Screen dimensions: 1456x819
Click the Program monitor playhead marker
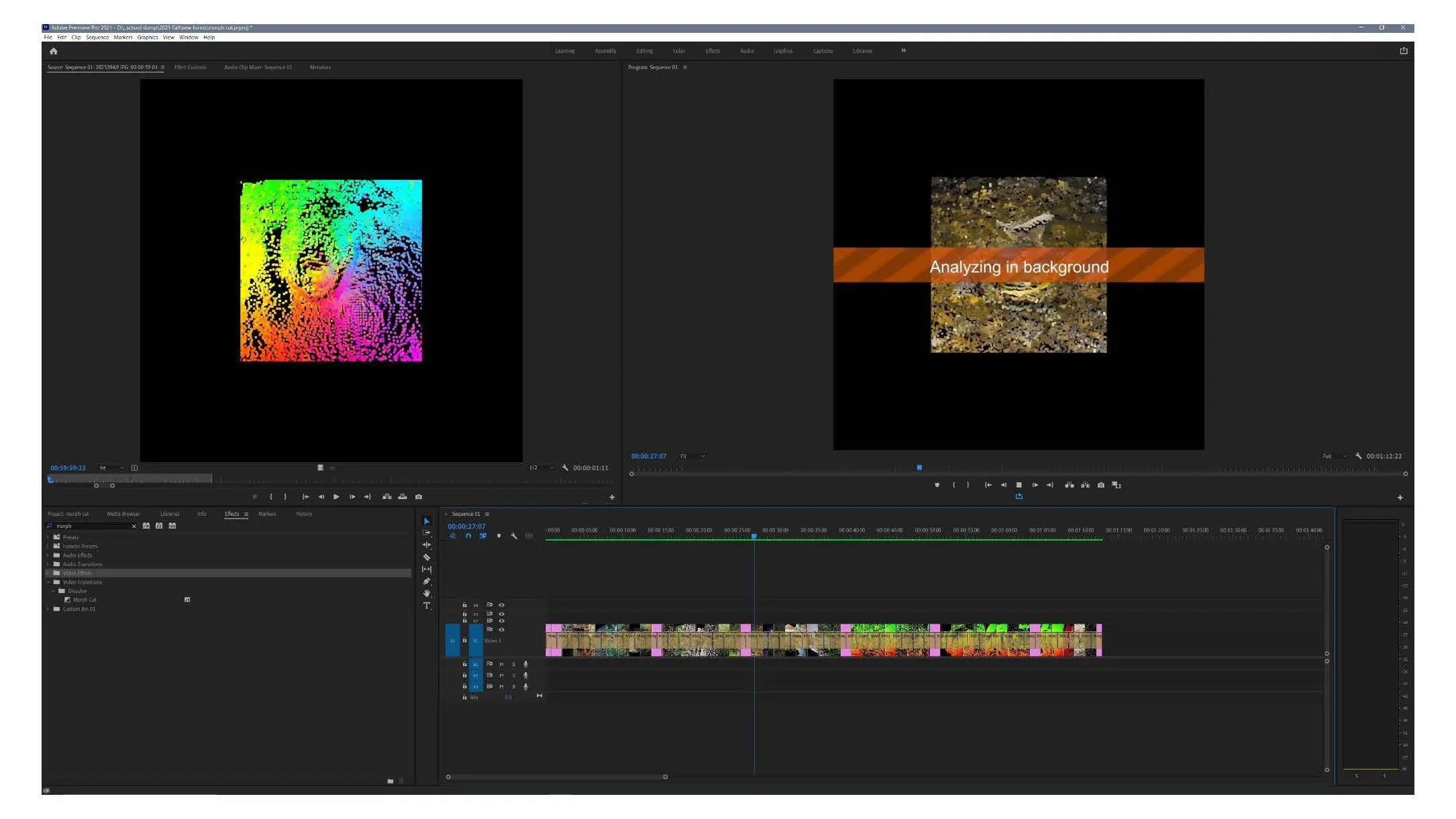coord(919,468)
